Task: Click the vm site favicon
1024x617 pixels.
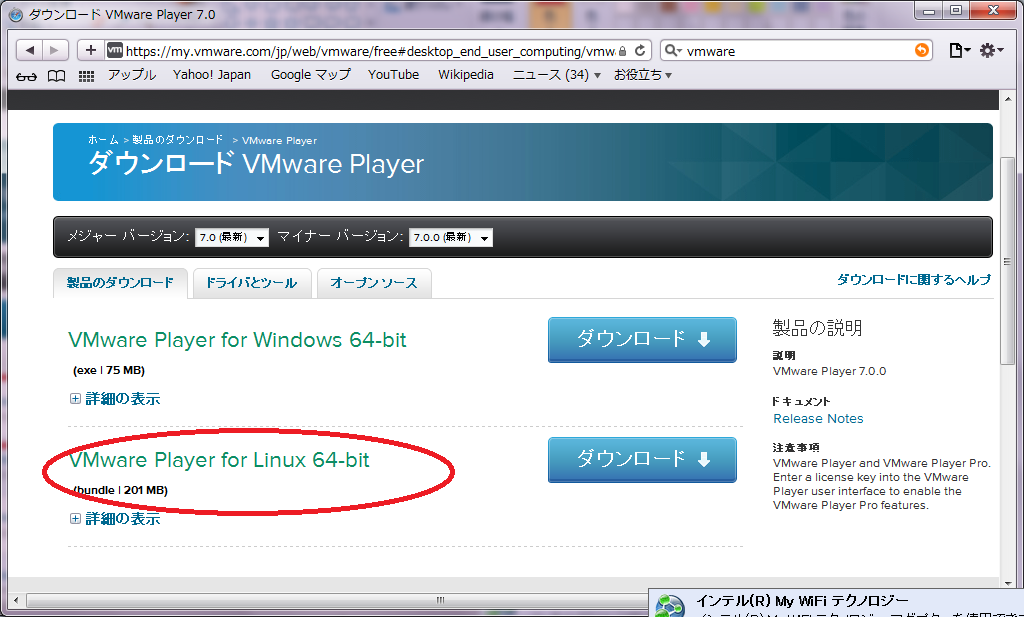Action: point(114,50)
